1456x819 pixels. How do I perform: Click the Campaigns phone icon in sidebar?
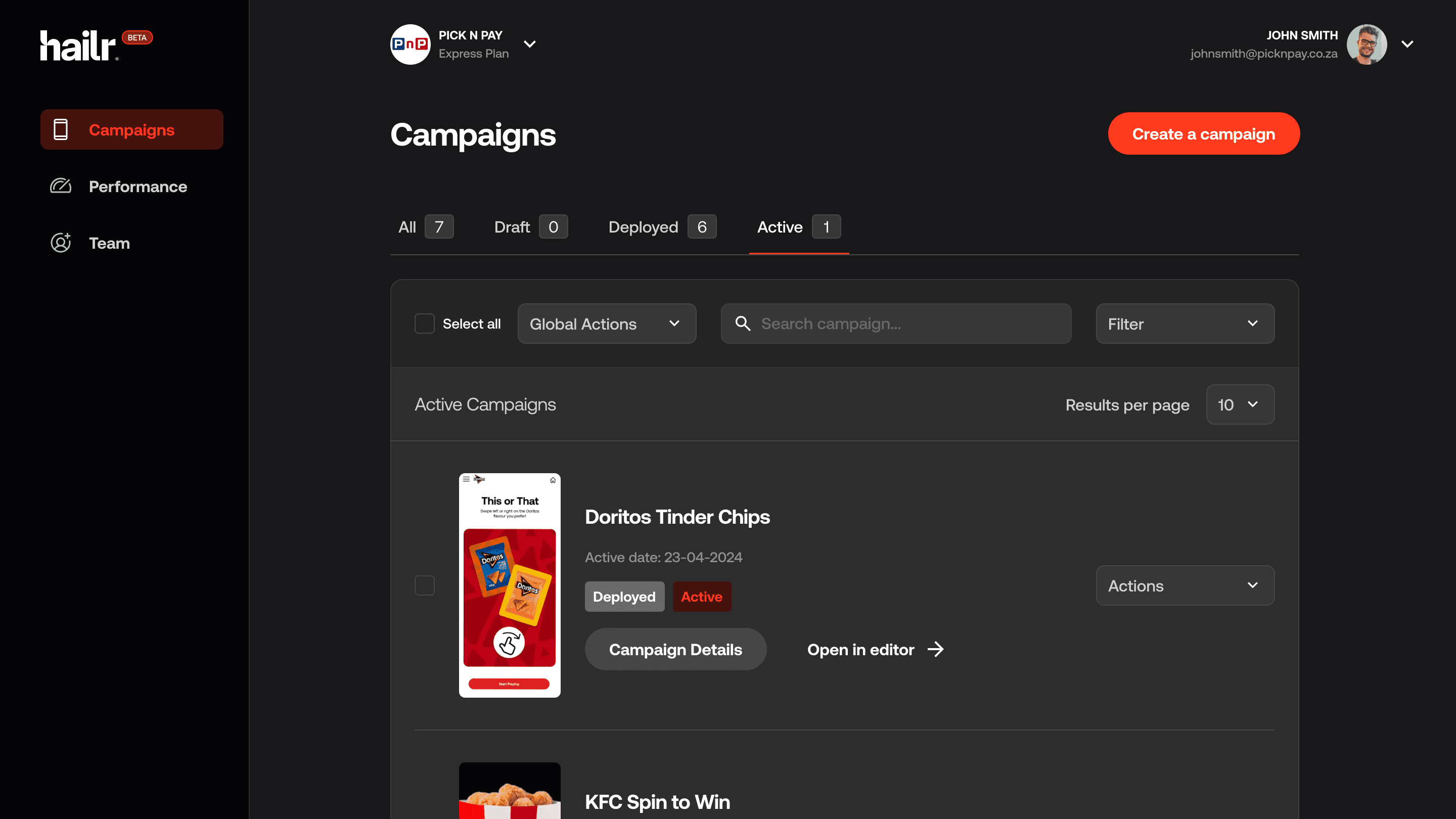(x=61, y=129)
